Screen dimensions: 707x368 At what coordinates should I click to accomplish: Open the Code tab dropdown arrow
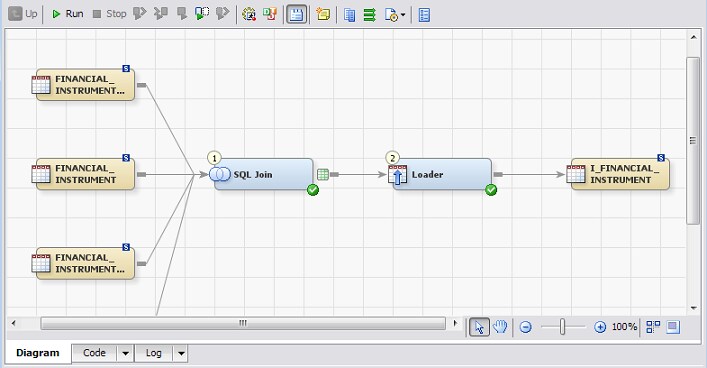pos(125,354)
